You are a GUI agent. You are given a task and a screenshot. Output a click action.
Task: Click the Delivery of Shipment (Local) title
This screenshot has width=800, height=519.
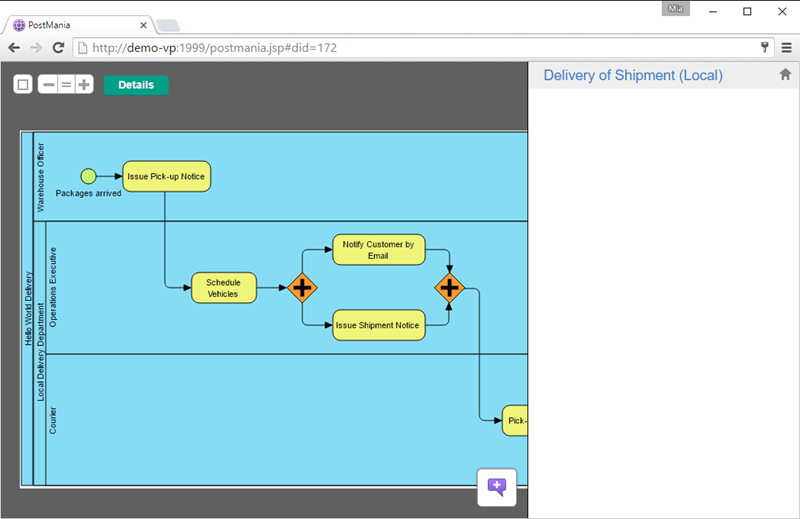coord(632,75)
